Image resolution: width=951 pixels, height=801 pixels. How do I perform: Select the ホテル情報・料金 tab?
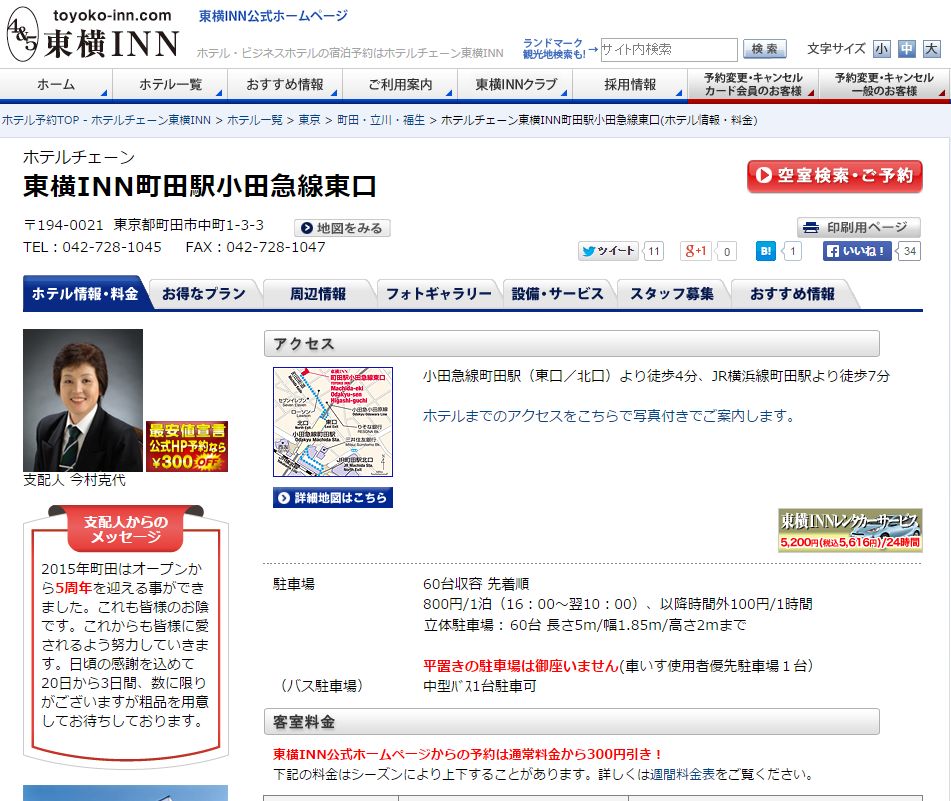(x=85, y=294)
